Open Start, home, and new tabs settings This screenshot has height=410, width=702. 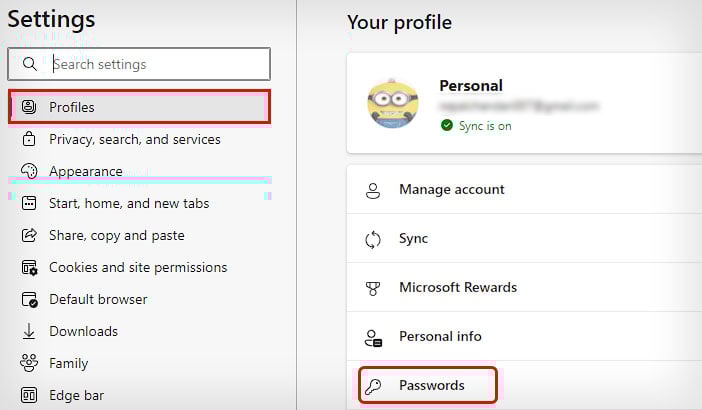click(129, 203)
